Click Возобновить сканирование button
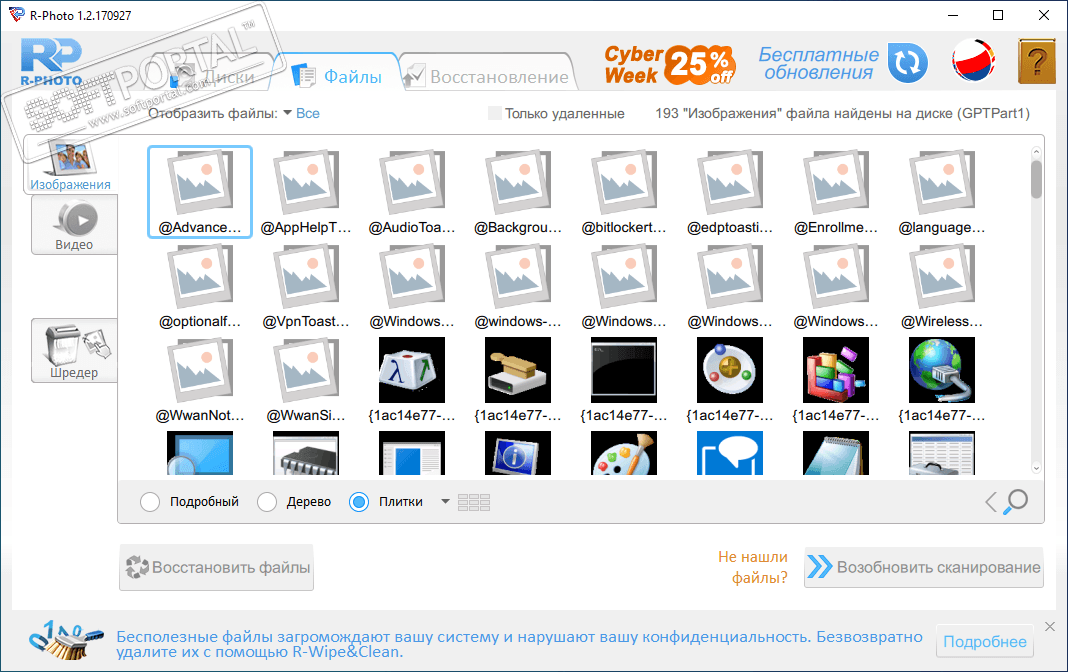Image resolution: width=1068 pixels, height=672 pixels. tap(924, 567)
